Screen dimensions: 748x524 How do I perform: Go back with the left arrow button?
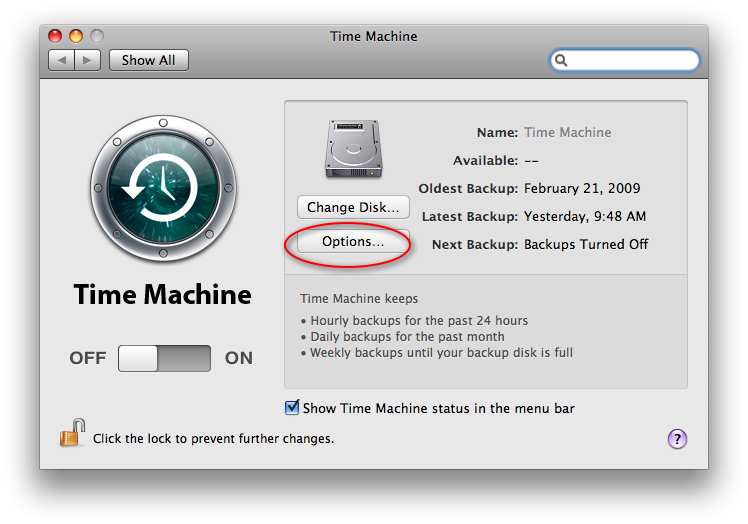tap(62, 60)
